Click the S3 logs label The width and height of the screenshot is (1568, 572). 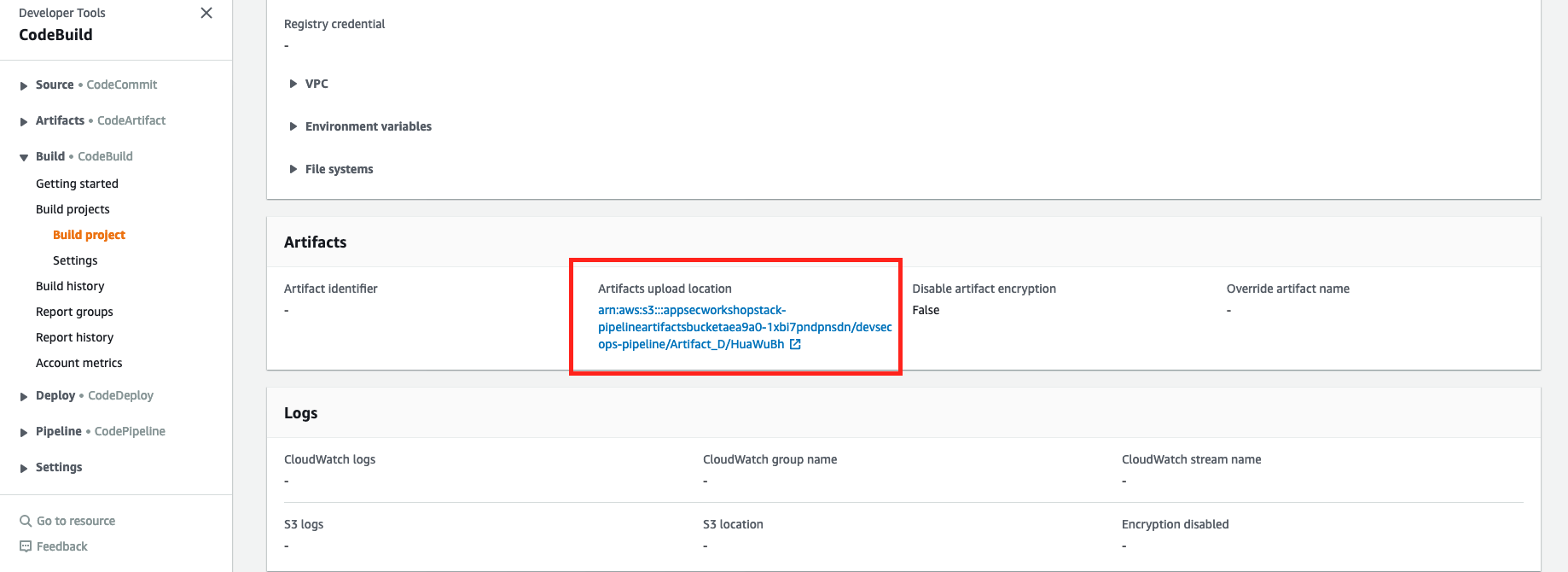pyautogui.click(x=304, y=524)
